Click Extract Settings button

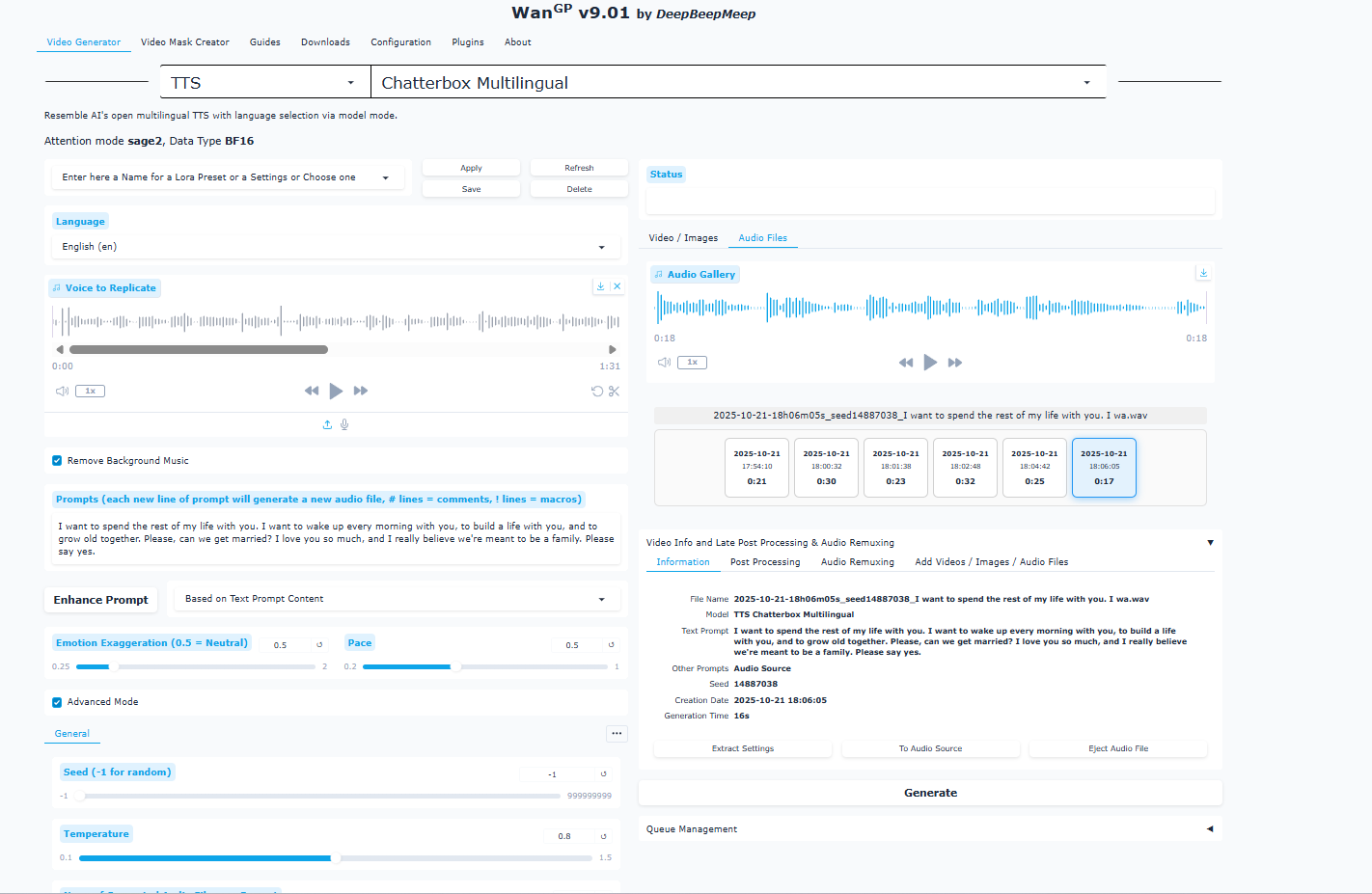click(x=743, y=748)
